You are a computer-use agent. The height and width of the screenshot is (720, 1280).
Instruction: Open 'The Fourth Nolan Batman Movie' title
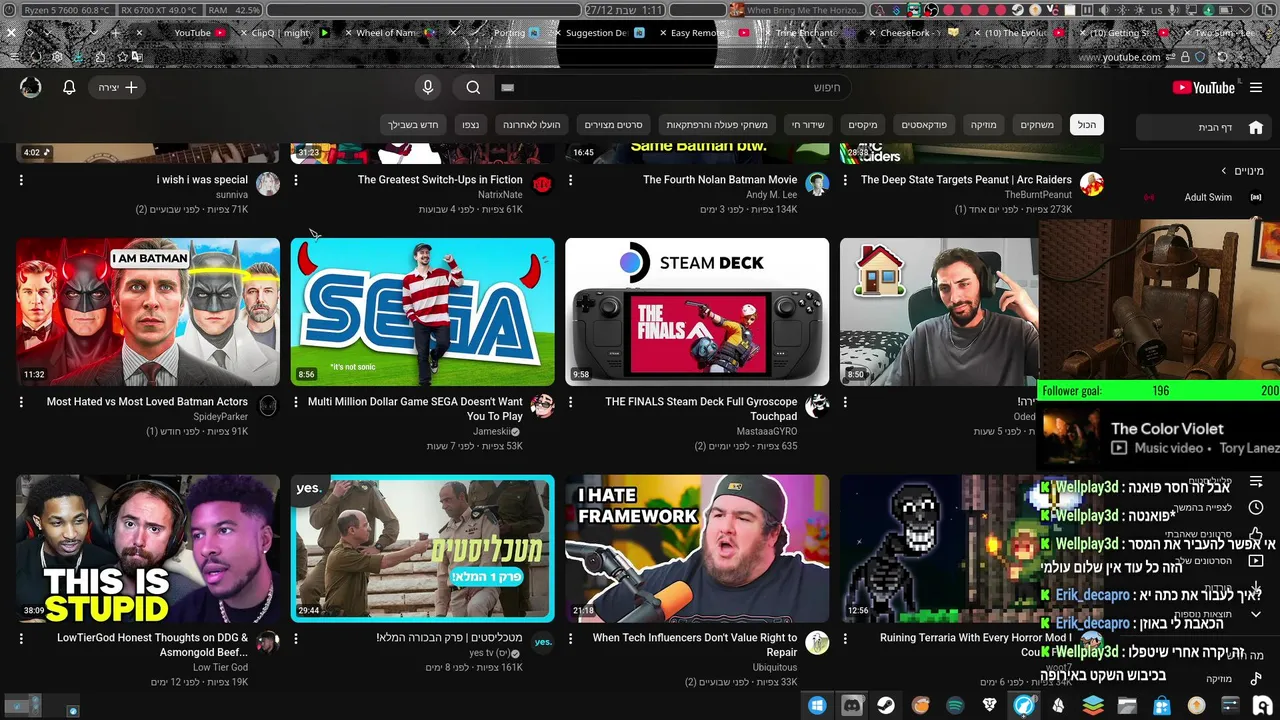click(x=720, y=180)
